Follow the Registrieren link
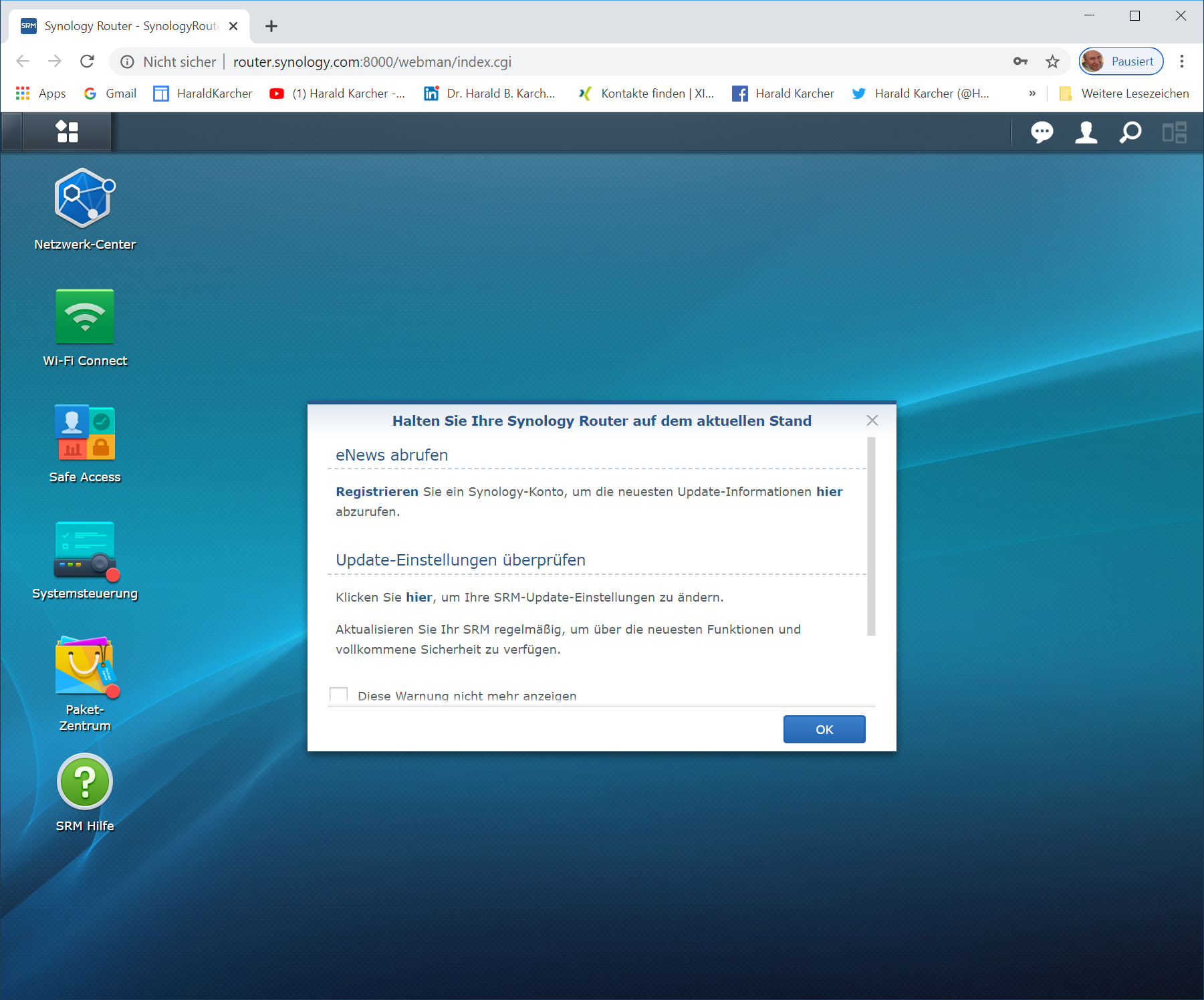The height and width of the screenshot is (1000, 1204). [x=377, y=491]
